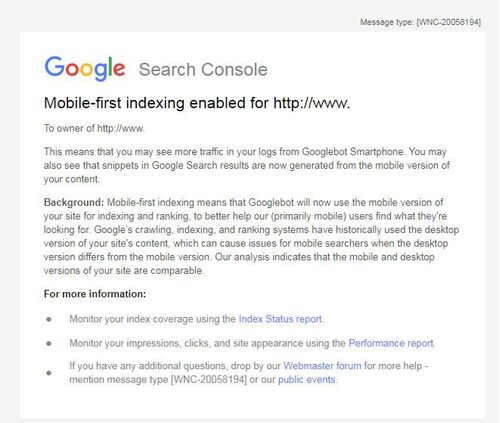
Task: Click the bullet before Webmaster forum item
Action: click(49, 373)
